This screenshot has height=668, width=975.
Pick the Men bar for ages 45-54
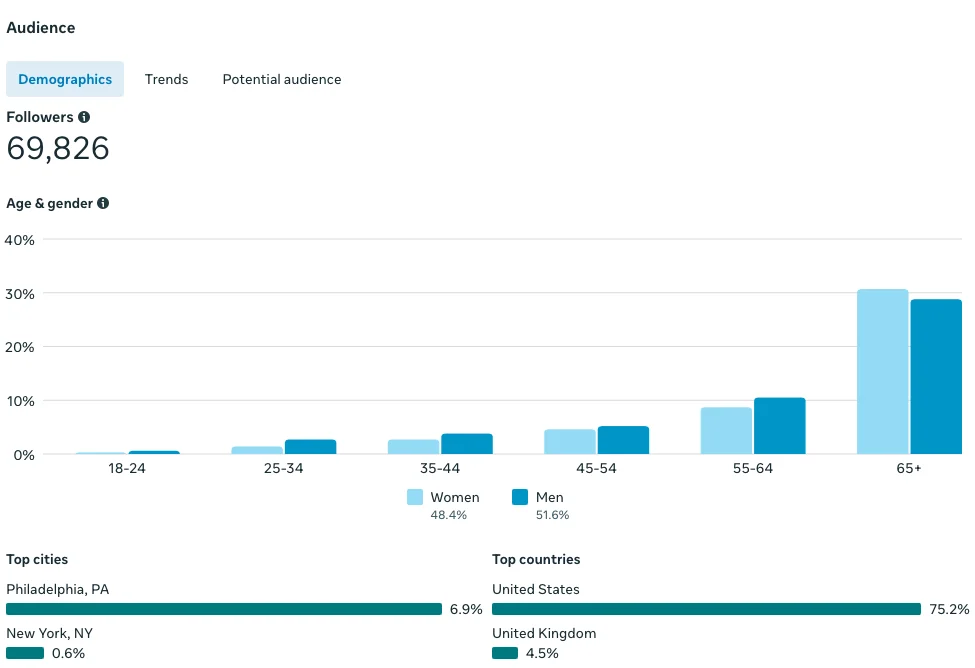tap(623, 440)
